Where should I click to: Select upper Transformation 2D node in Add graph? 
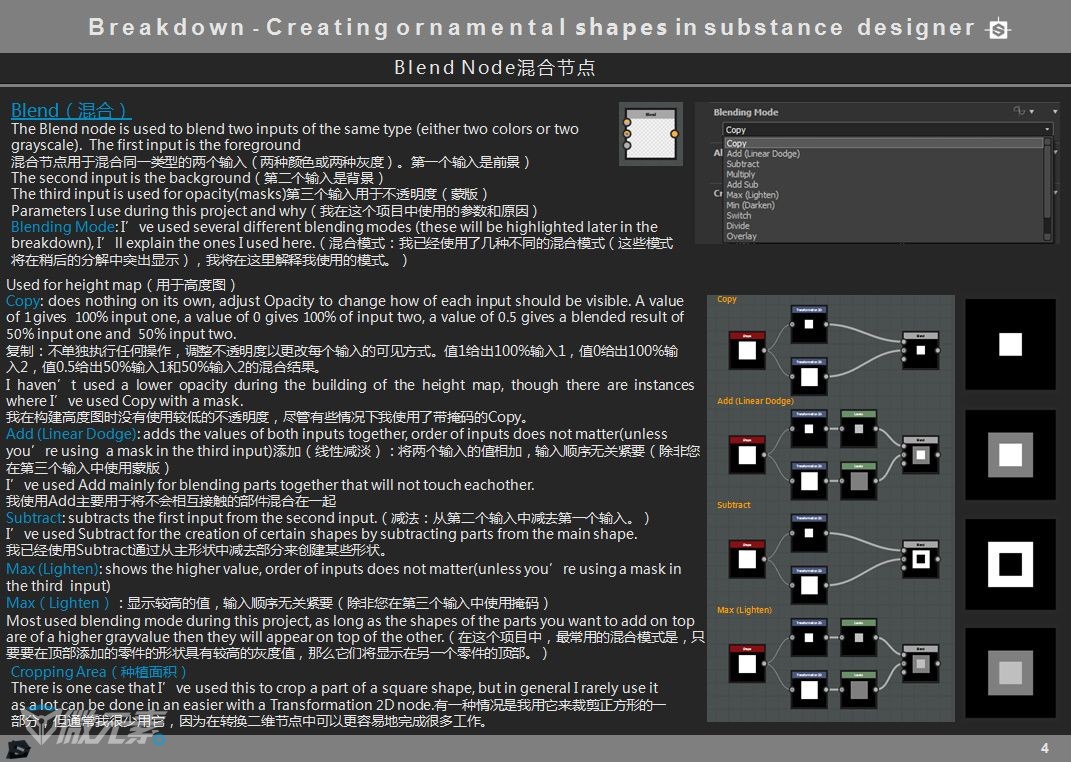point(809,429)
